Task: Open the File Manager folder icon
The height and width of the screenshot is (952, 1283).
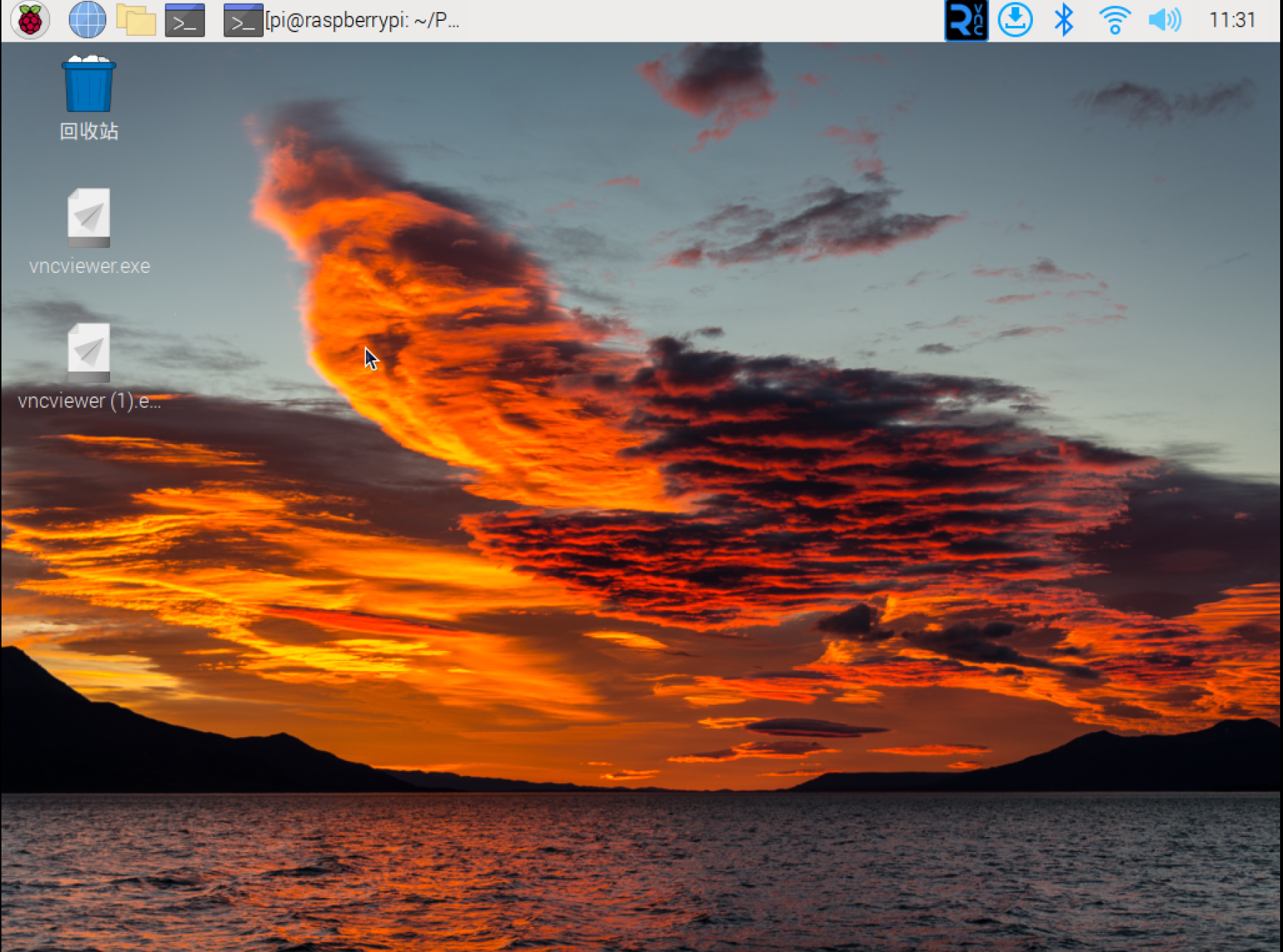Action: (x=136, y=19)
